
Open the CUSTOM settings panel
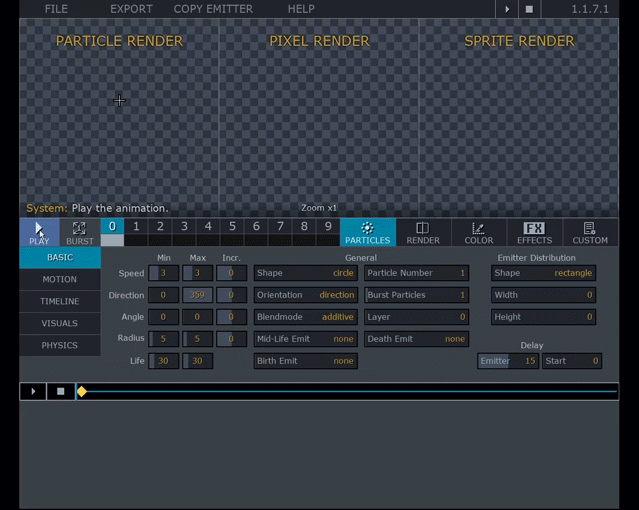tap(589, 232)
